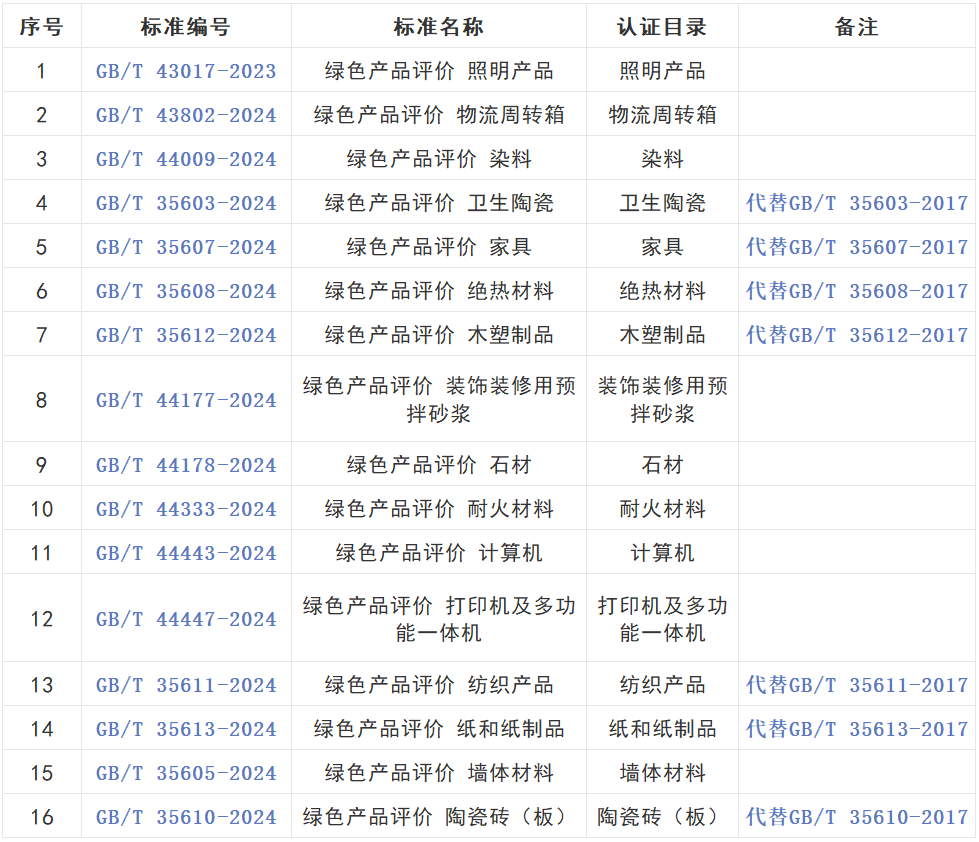Viewport: 979px width, 842px height.
Task: Open the GB/T 44177-2024 link
Action: click(186, 400)
